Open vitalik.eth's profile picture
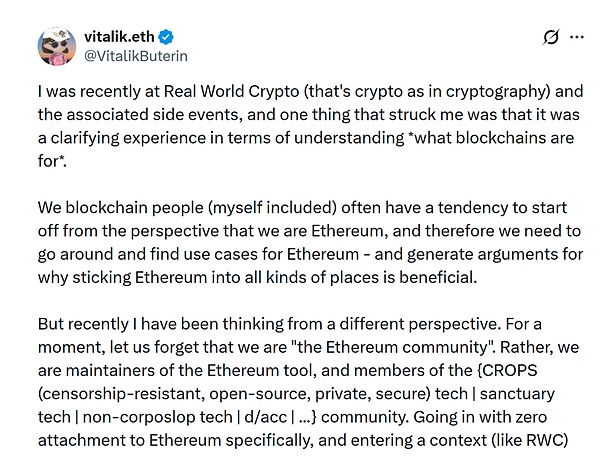 [x=56, y=44]
